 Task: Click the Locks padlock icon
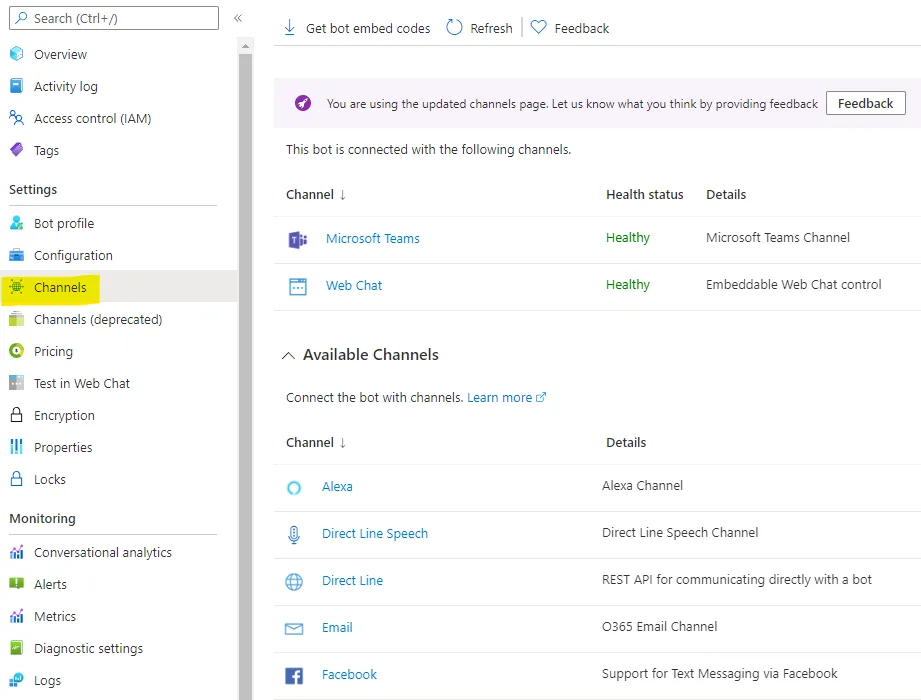point(16,479)
